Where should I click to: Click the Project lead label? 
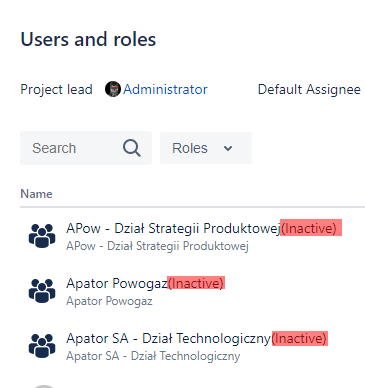[56, 89]
